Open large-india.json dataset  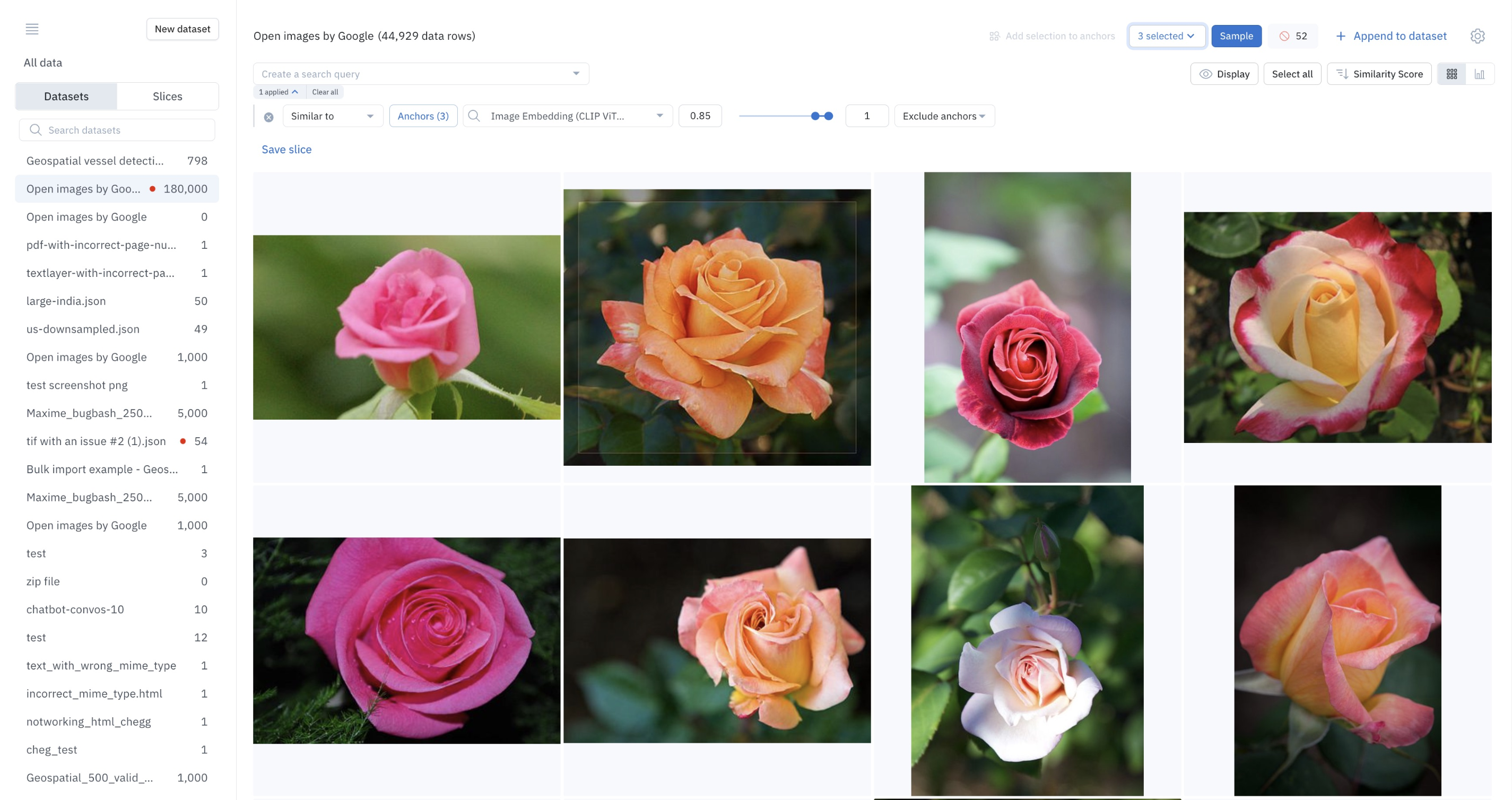click(117, 300)
